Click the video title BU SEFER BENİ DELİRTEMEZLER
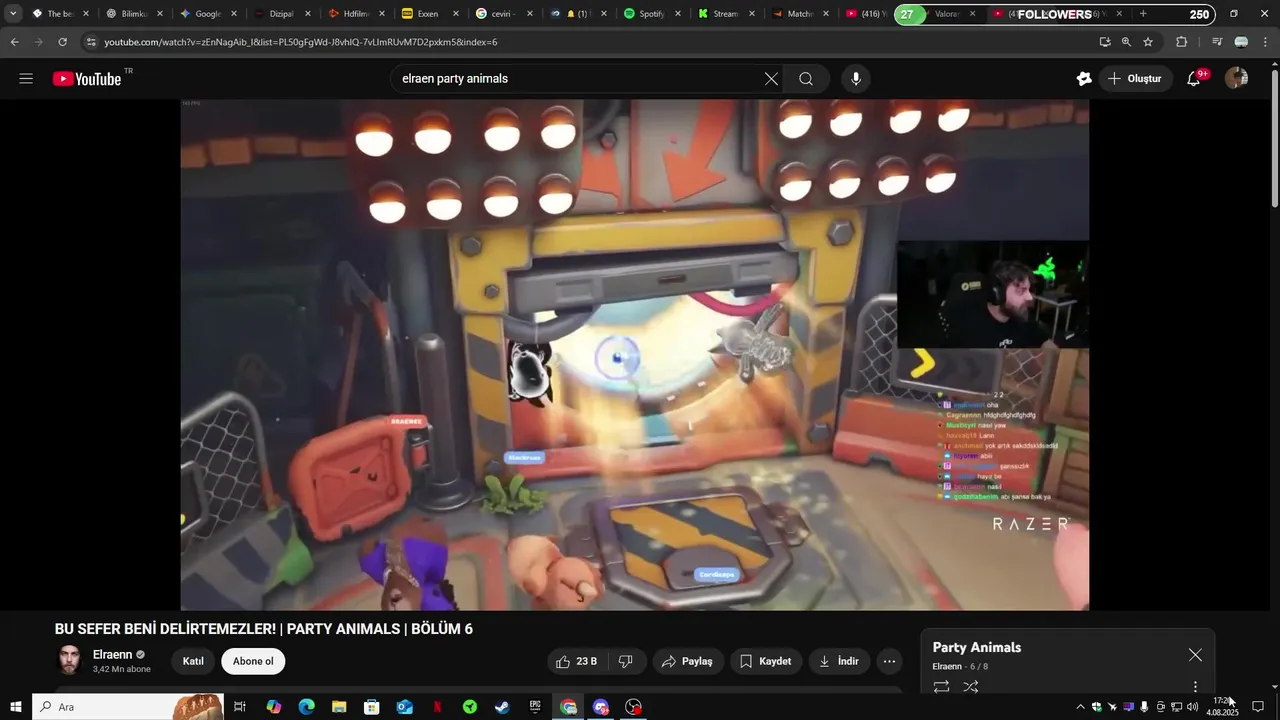The width and height of the screenshot is (1280, 720). pyautogui.click(x=264, y=629)
